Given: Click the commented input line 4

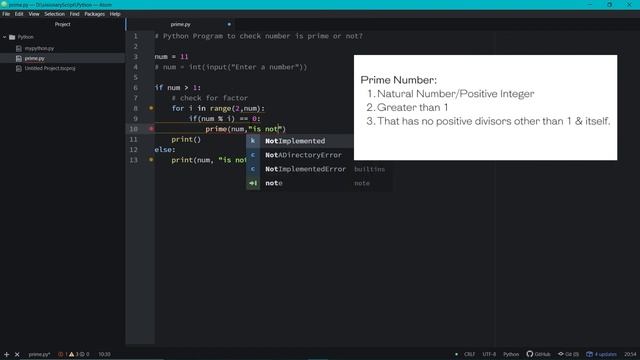Looking at the screenshot, I should click(x=231, y=67).
